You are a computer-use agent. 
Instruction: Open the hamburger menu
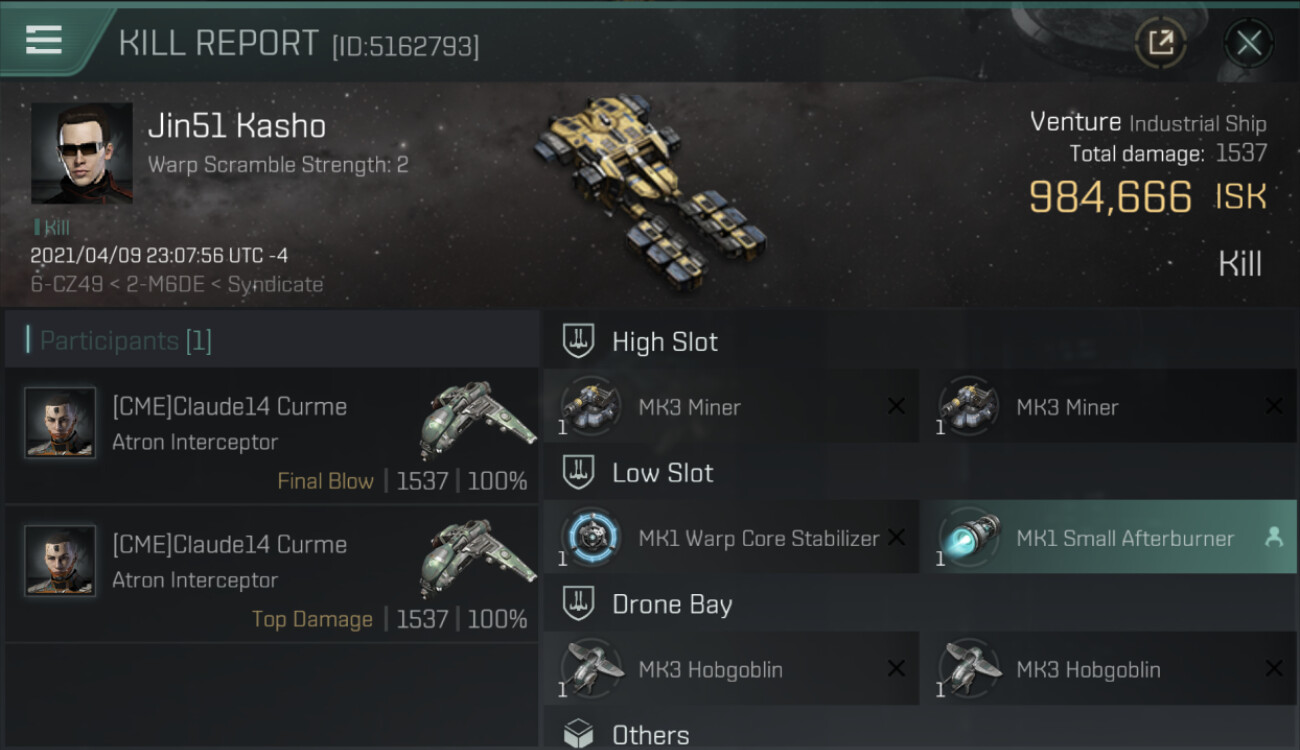pos(44,40)
